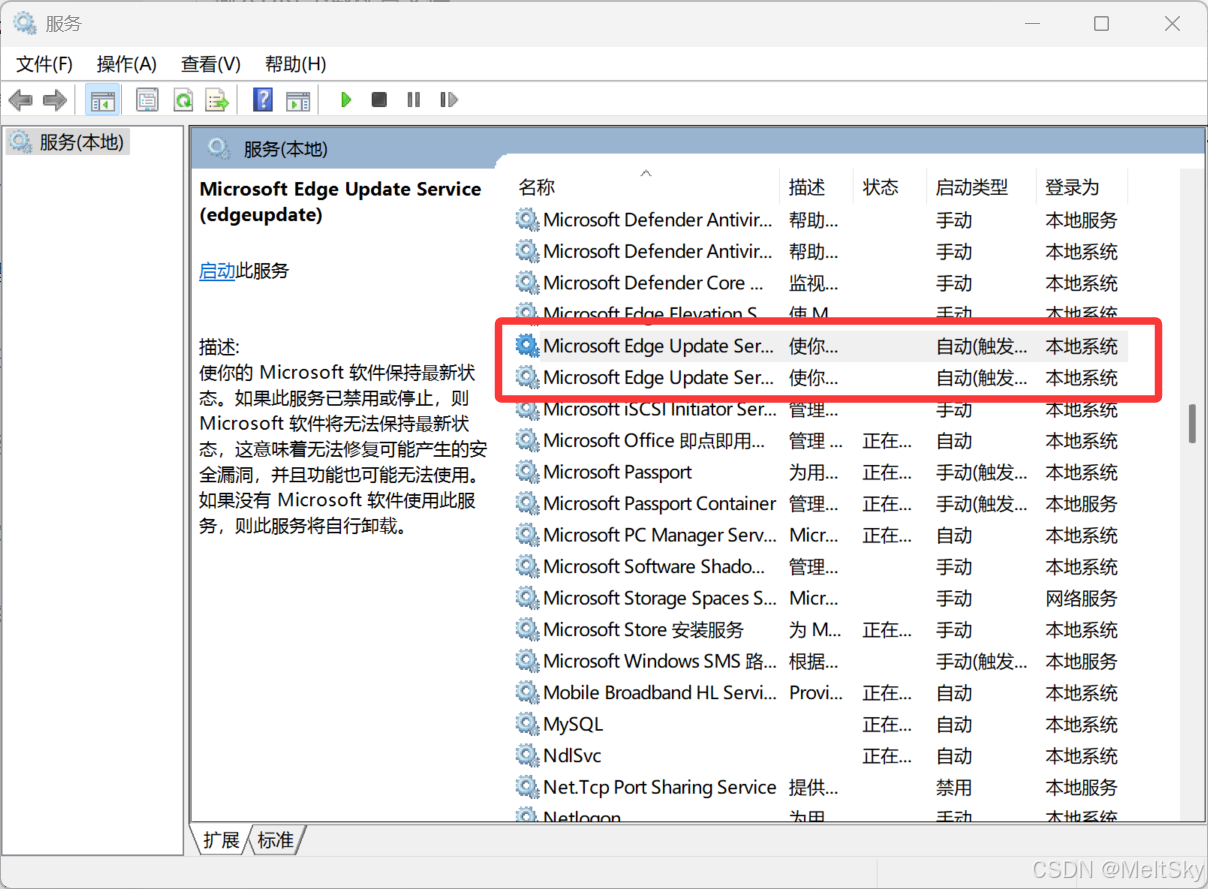1208x889 pixels.
Task: Click the gear icon of MySQL service
Action: click(527, 724)
